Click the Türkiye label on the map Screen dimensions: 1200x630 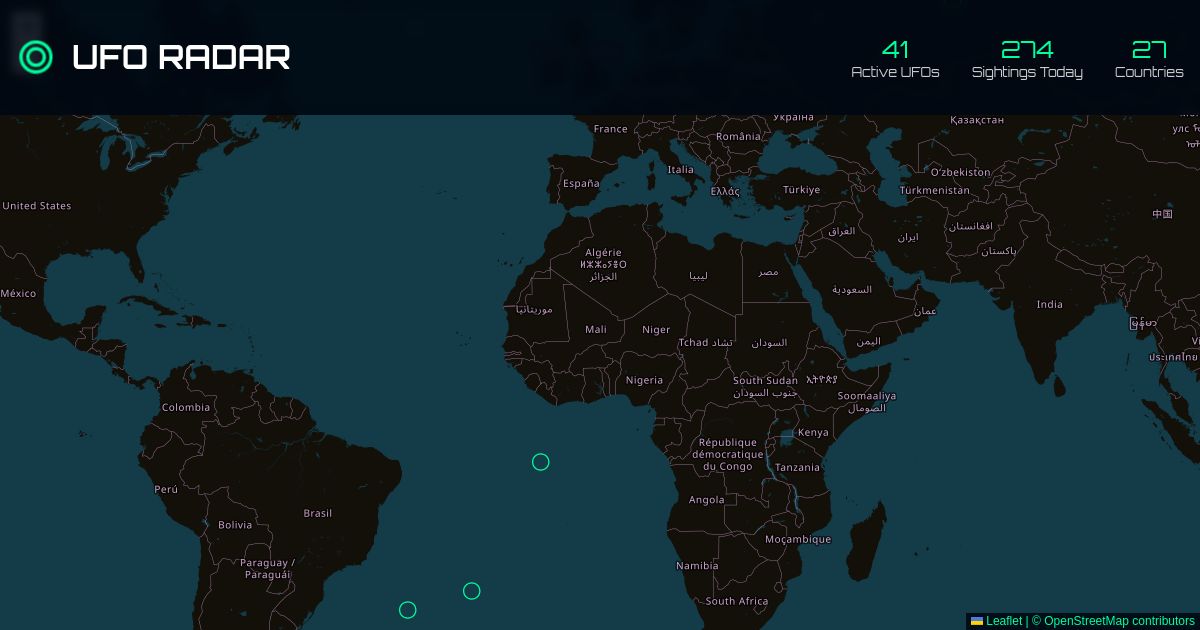click(x=801, y=189)
